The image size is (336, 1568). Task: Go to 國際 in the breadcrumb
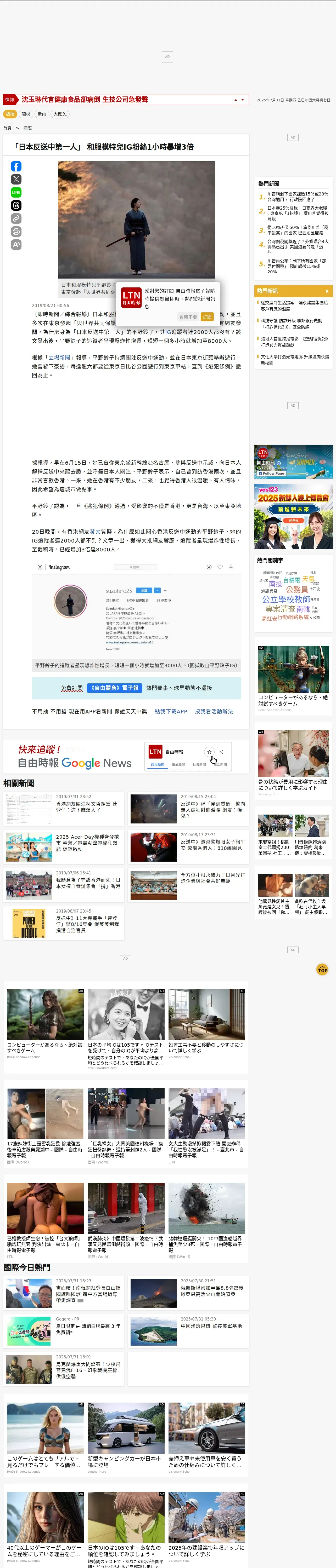[27, 128]
